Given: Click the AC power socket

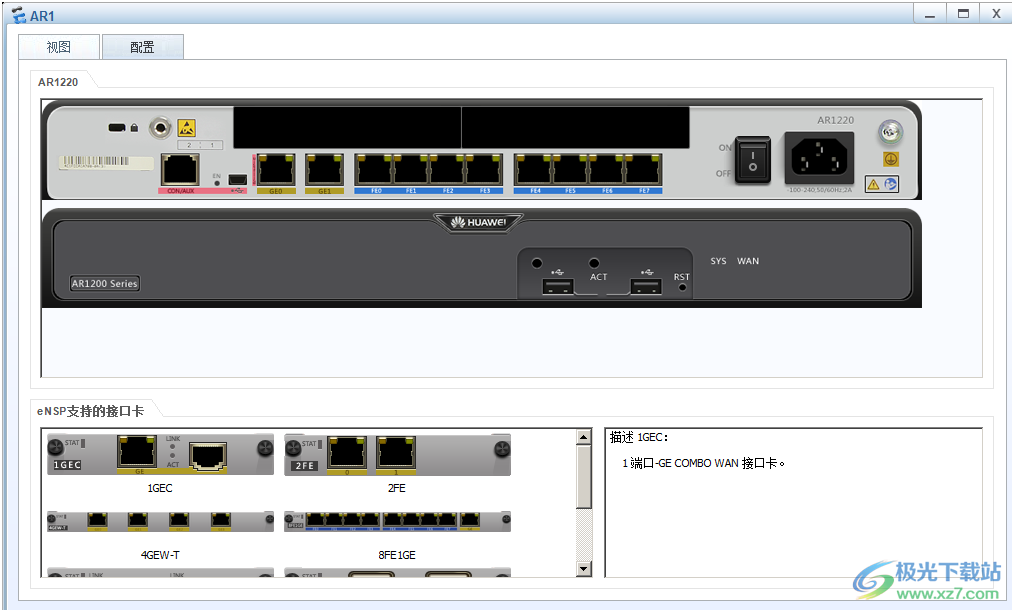Looking at the screenshot, I should [819, 158].
